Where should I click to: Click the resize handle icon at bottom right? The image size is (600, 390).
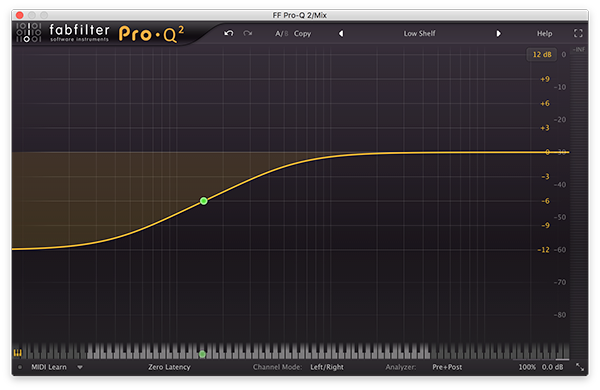(x=580, y=367)
